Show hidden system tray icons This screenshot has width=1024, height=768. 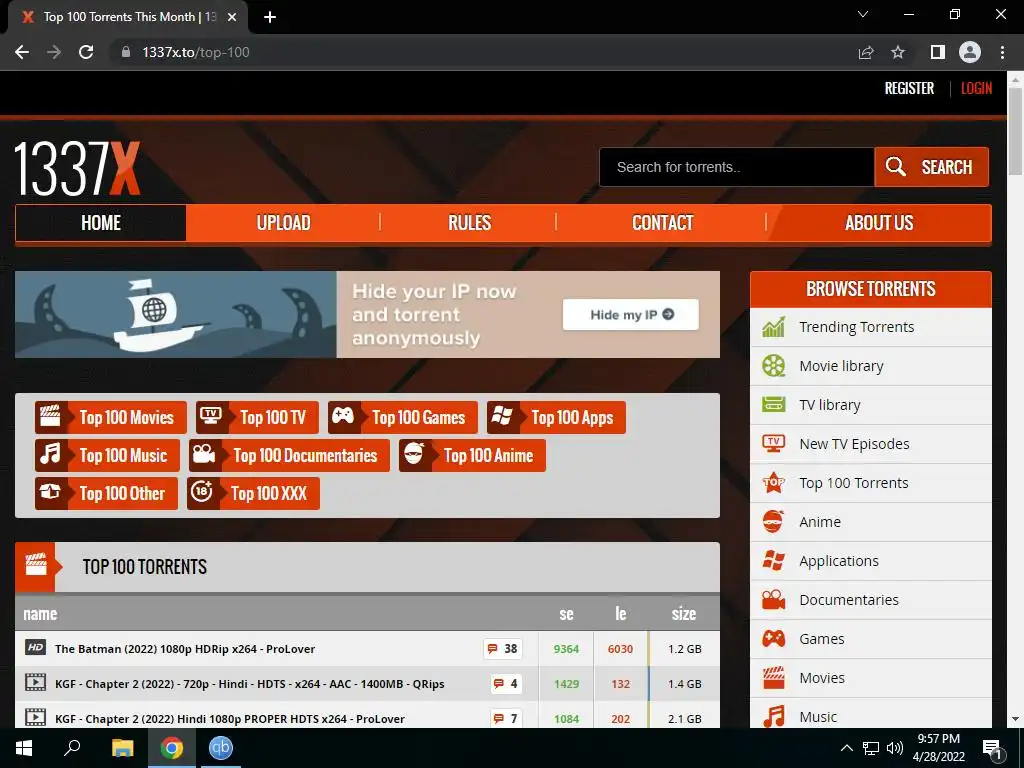click(846, 748)
